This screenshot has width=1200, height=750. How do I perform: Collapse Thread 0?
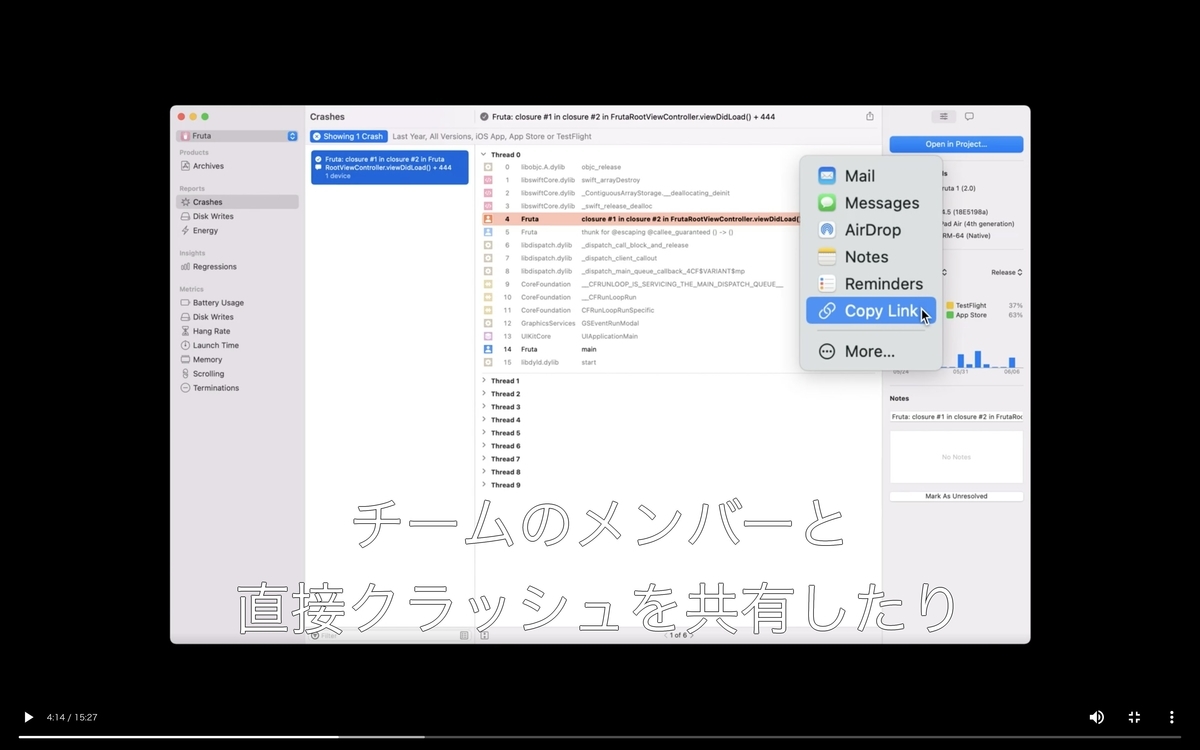pos(484,155)
